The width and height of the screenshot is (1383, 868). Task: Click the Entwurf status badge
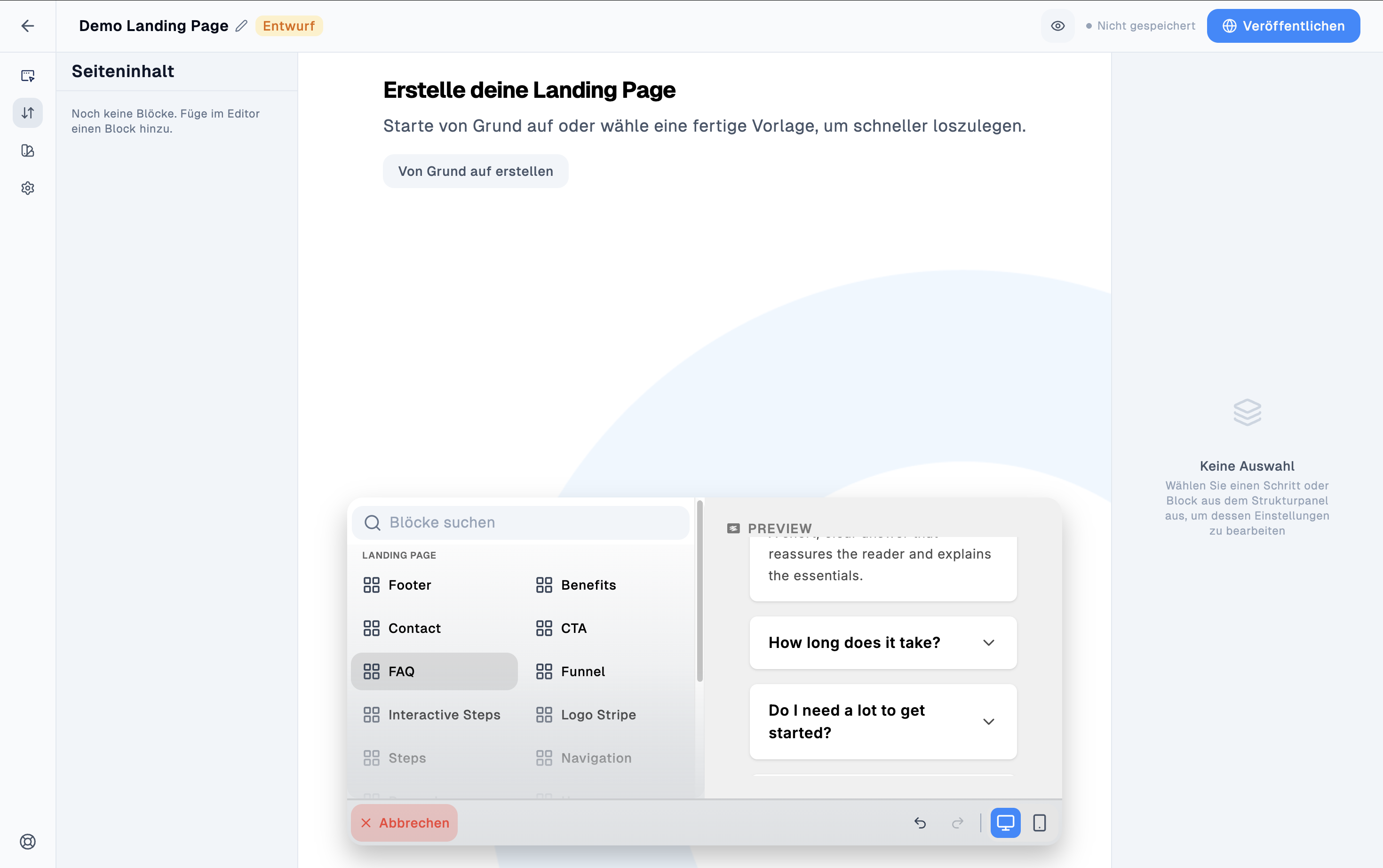click(289, 26)
